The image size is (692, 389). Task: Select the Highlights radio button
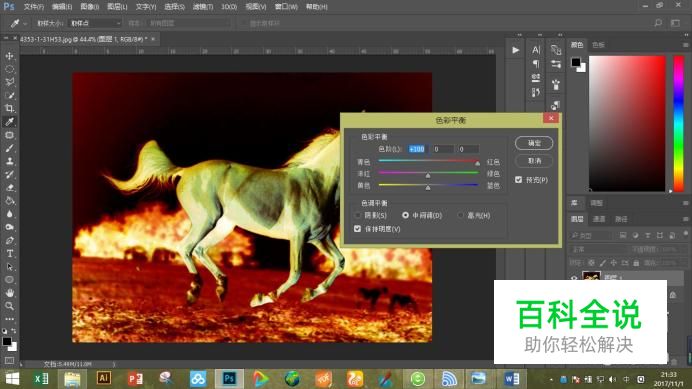460,215
